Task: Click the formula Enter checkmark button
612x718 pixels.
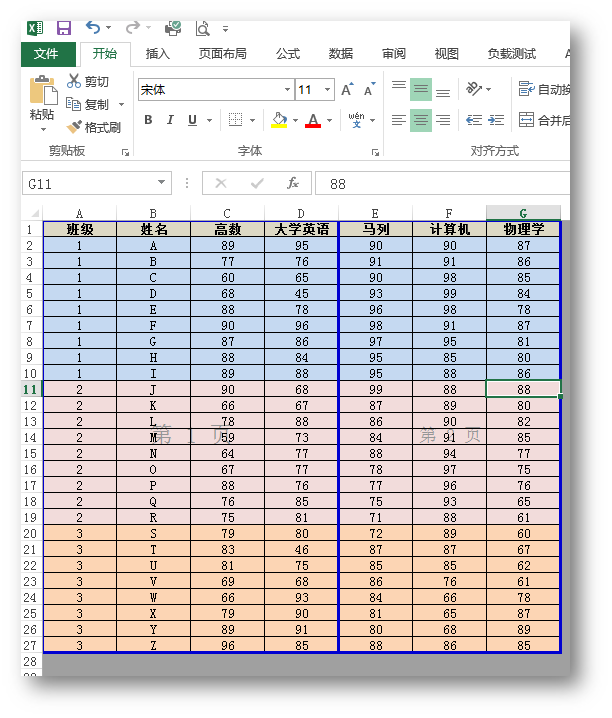Action: [257, 184]
